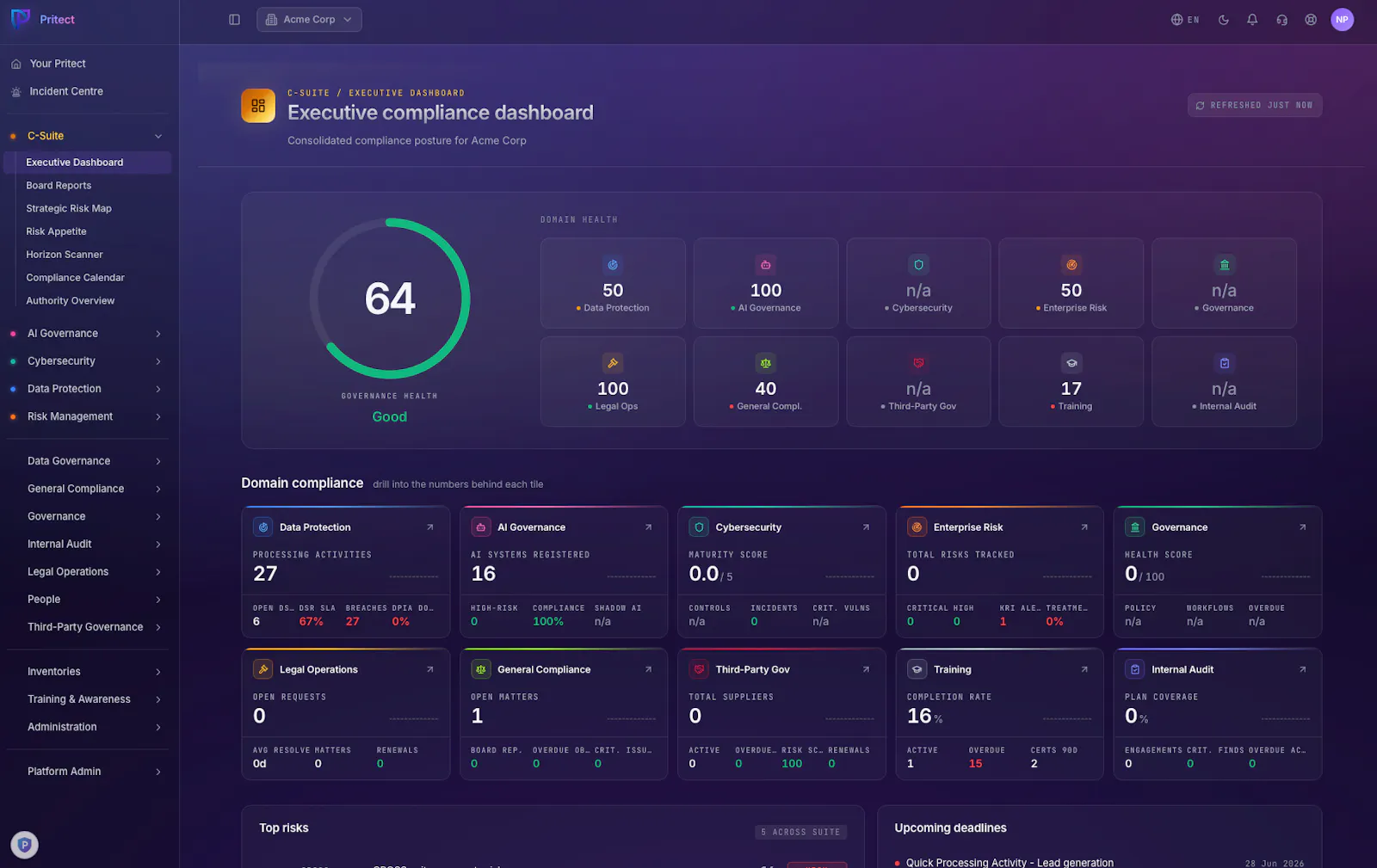
Task: Click the C-SUITE breadcrumb
Action: pyautogui.click(x=308, y=93)
